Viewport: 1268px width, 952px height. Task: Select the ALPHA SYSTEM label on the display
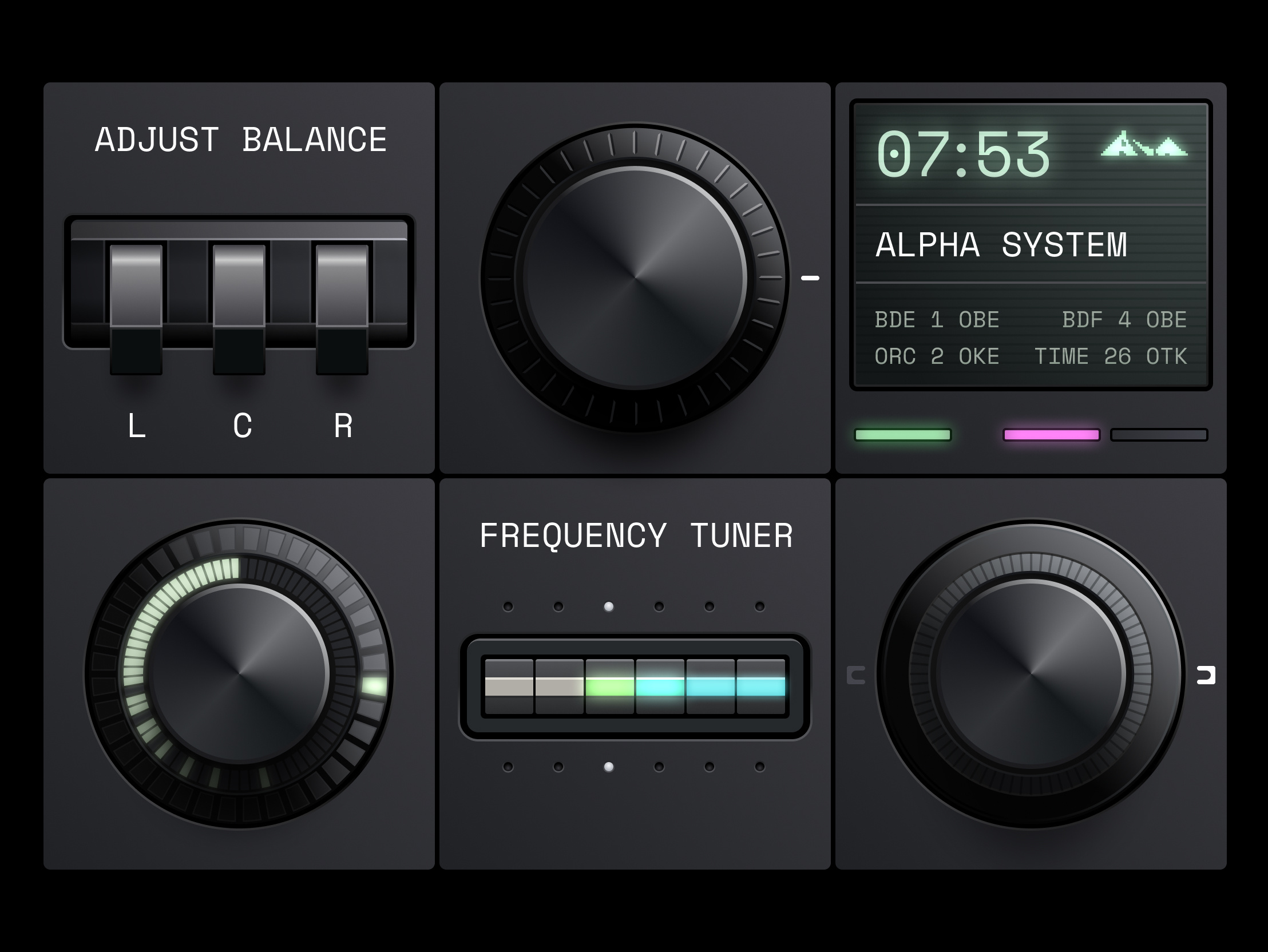coord(1001,244)
